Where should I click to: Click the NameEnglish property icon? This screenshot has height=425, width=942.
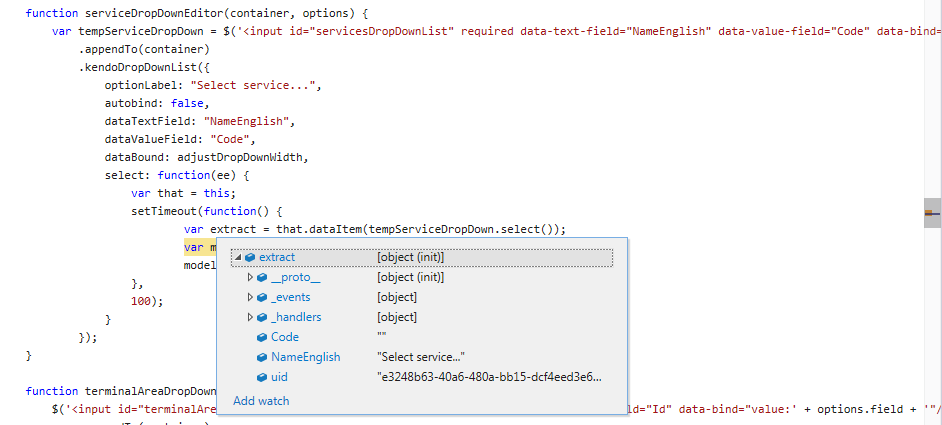pyautogui.click(x=262, y=357)
